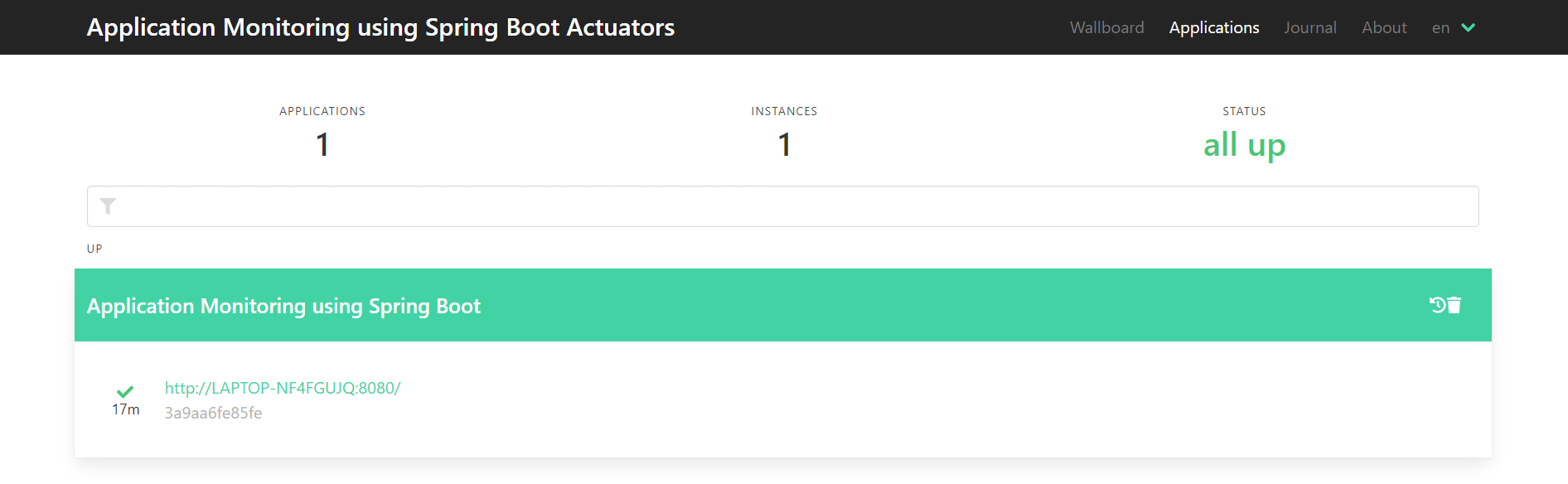Viewport: 1568px width, 484px height.
Task: Click the green checkmark status icon
Action: [125, 391]
